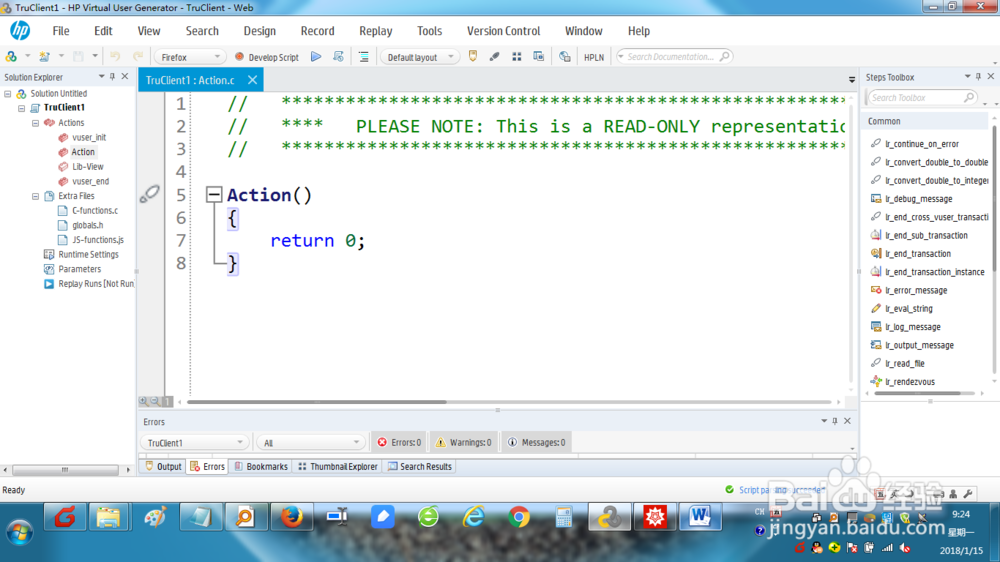Select vuser_init in Solution Explorer

point(89,137)
